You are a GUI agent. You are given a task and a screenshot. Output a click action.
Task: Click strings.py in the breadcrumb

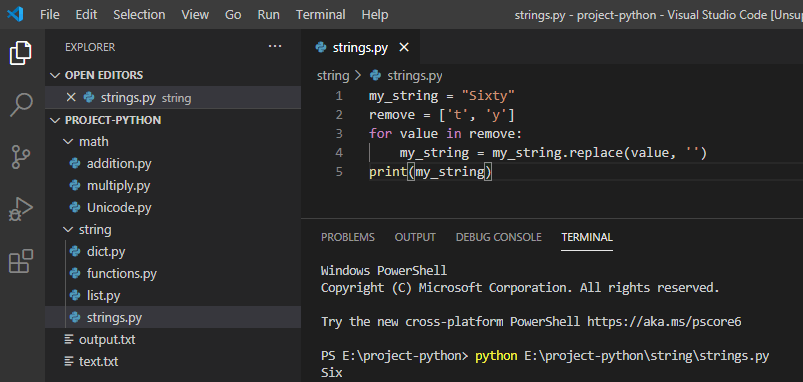pyautogui.click(x=415, y=76)
